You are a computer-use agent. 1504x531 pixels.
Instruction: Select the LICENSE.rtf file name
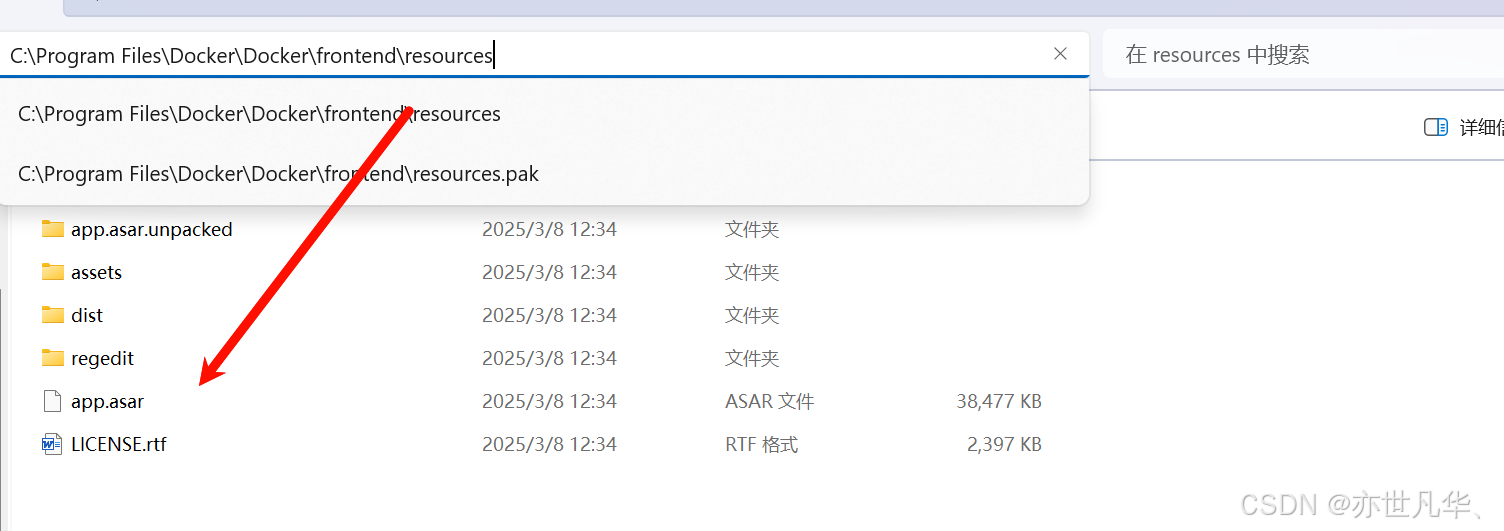(118, 444)
